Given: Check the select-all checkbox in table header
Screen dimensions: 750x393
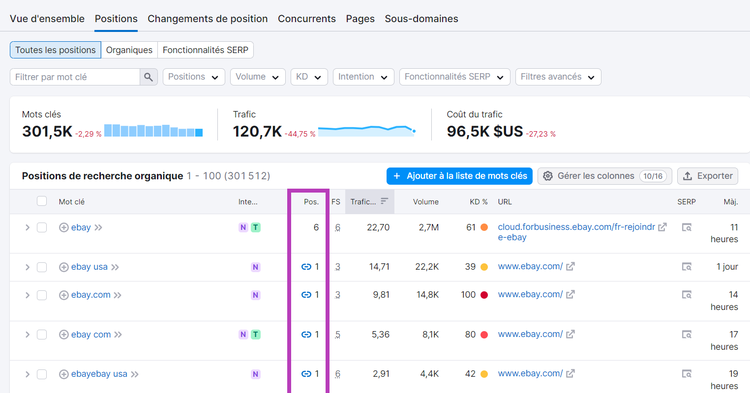Looking at the screenshot, I should point(42,201).
